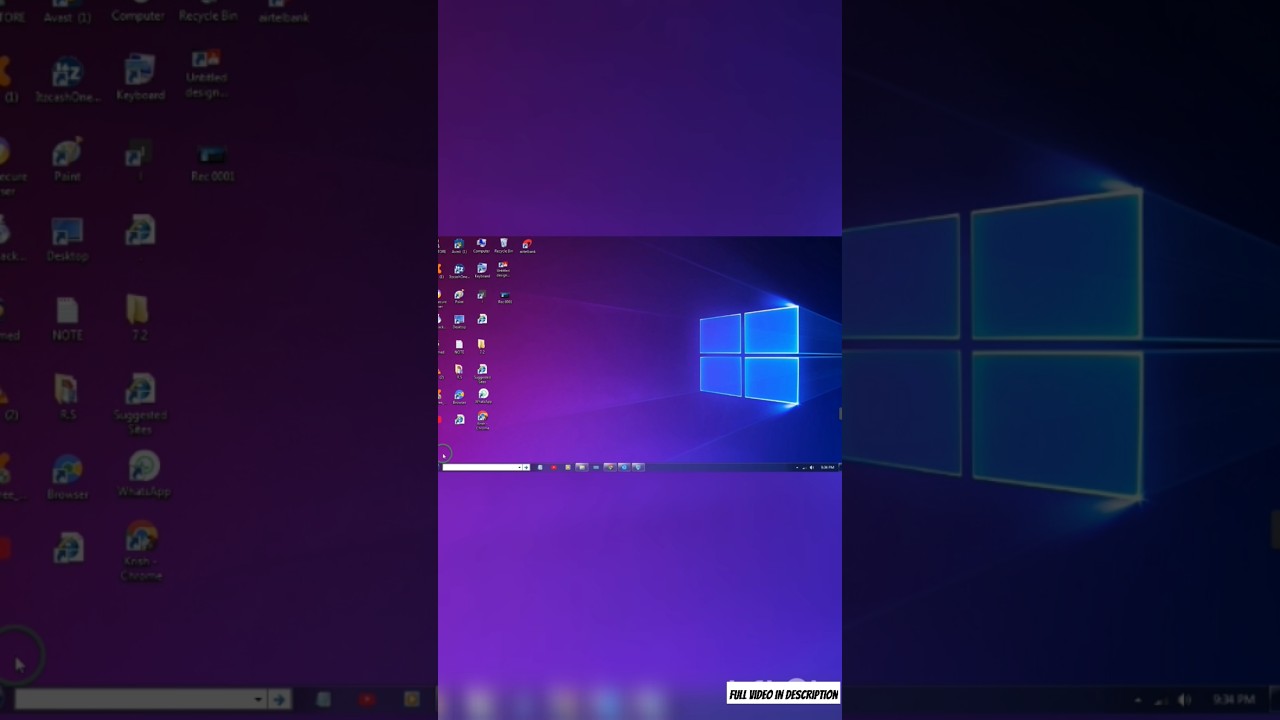
Task: Open the 9:34 PM clock in the center taskbar
Action: pos(827,467)
